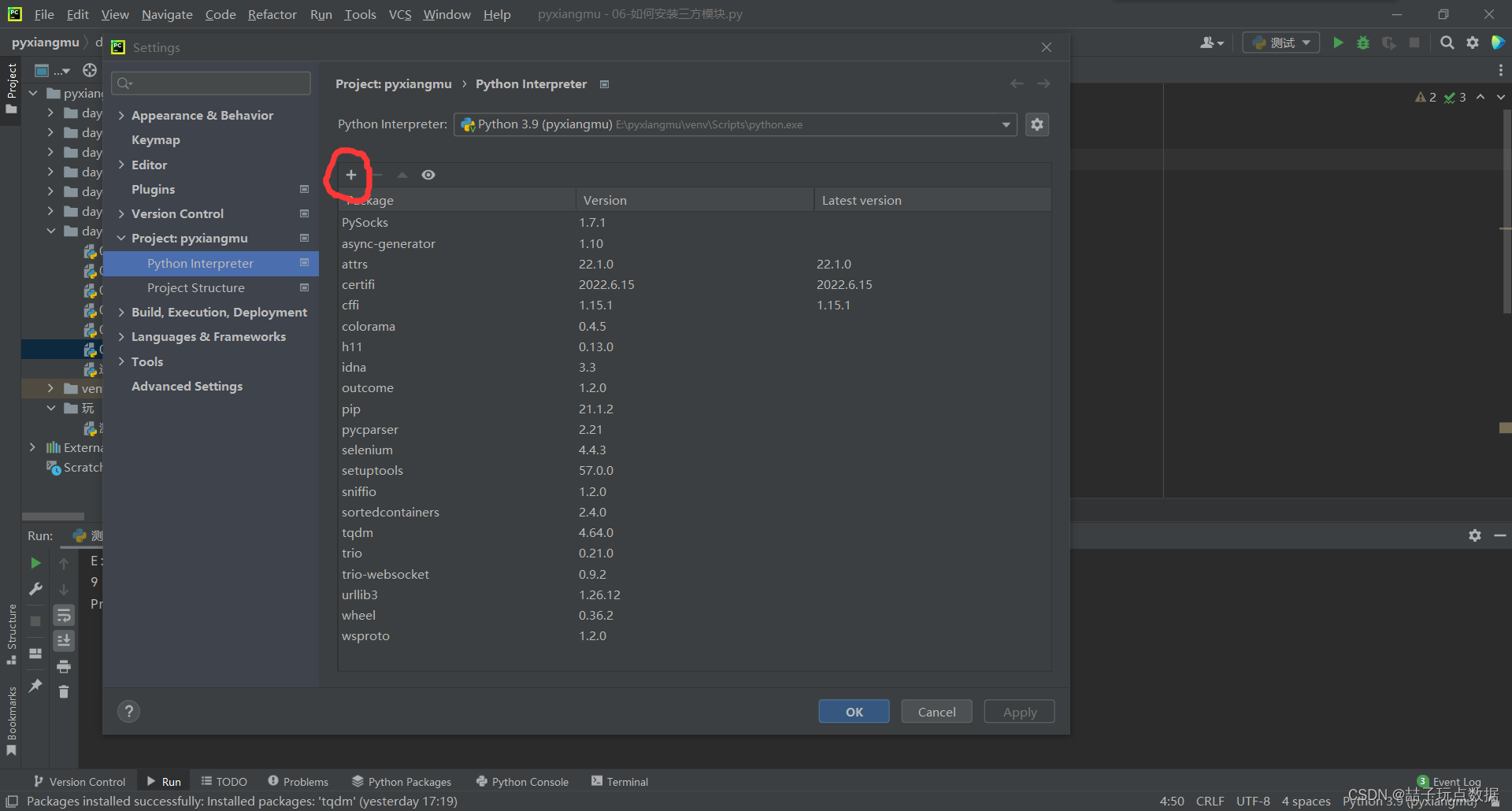Open the TODO tool window tab
1512x811 pixels.
tap(224, 781)
